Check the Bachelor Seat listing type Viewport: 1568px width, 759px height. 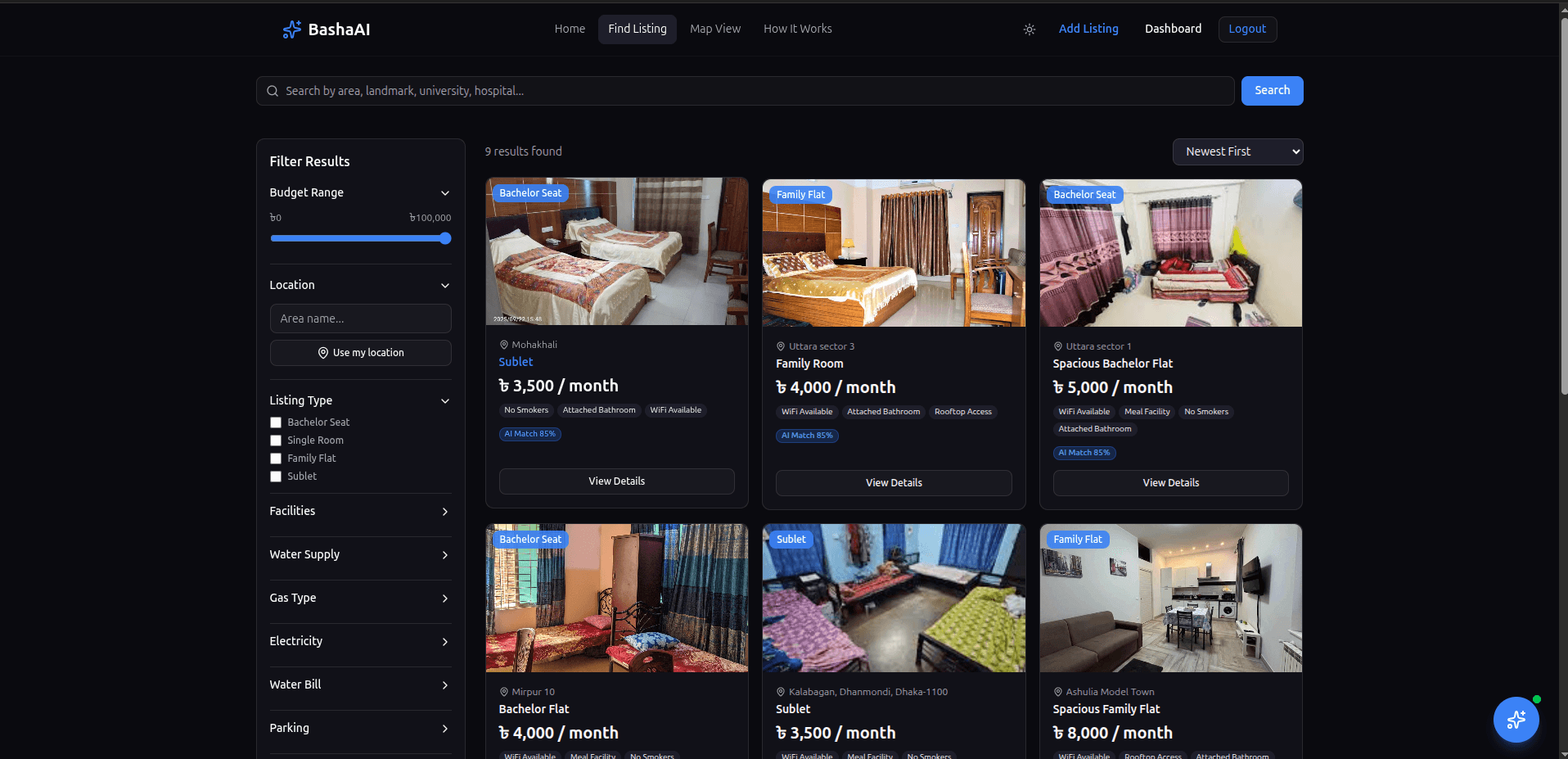point(276,422)
